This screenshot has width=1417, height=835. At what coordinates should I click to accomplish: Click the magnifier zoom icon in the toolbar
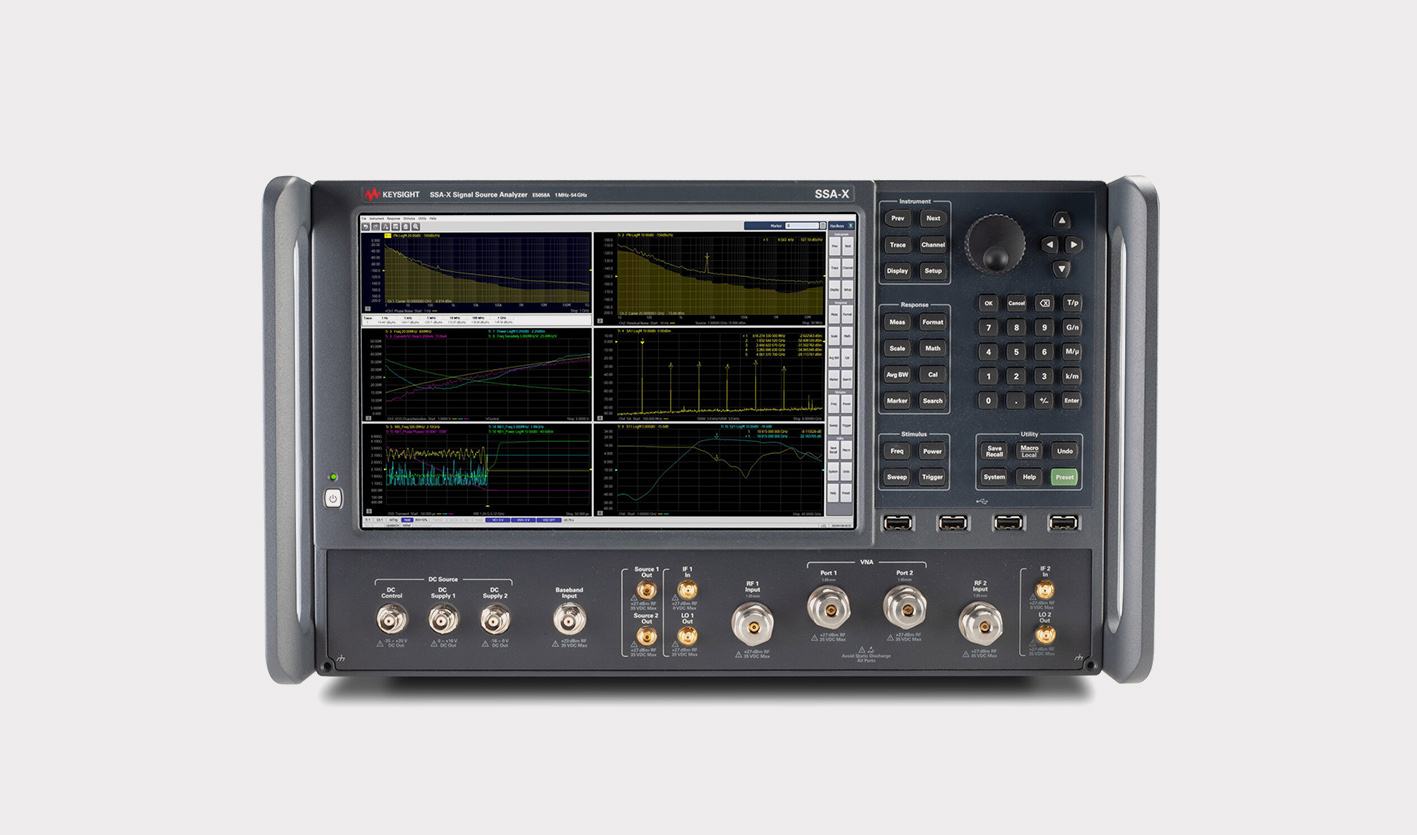click(x=416, y=227)
